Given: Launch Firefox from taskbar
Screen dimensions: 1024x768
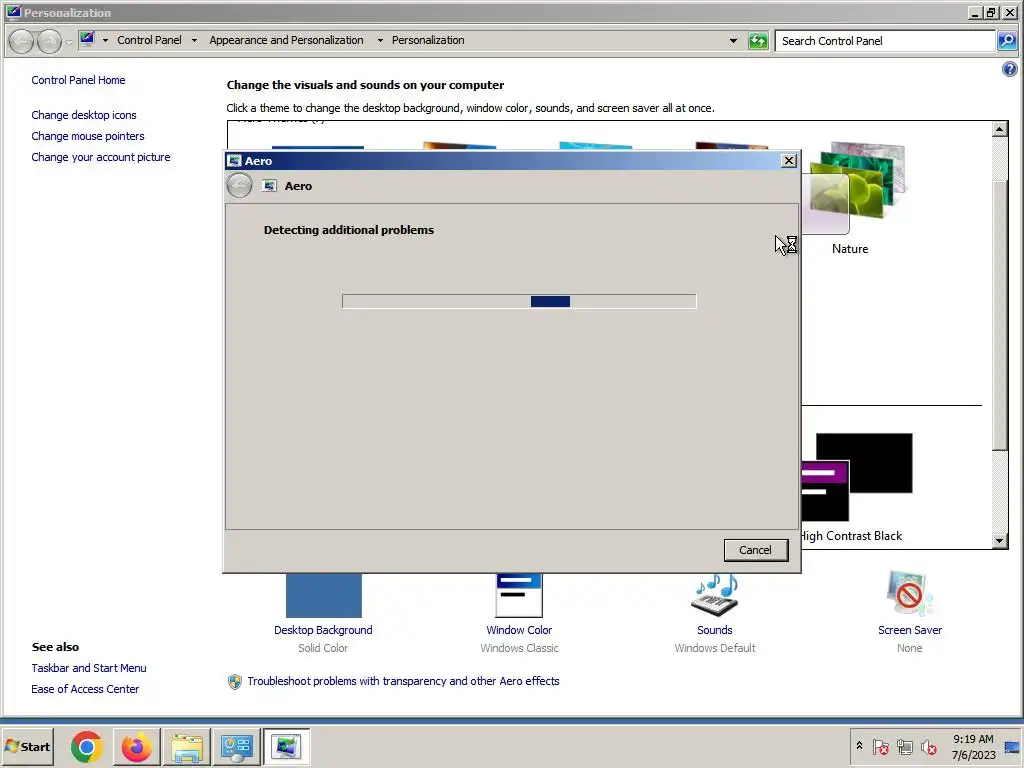Looking at the screenshot, I should point(136,747).
